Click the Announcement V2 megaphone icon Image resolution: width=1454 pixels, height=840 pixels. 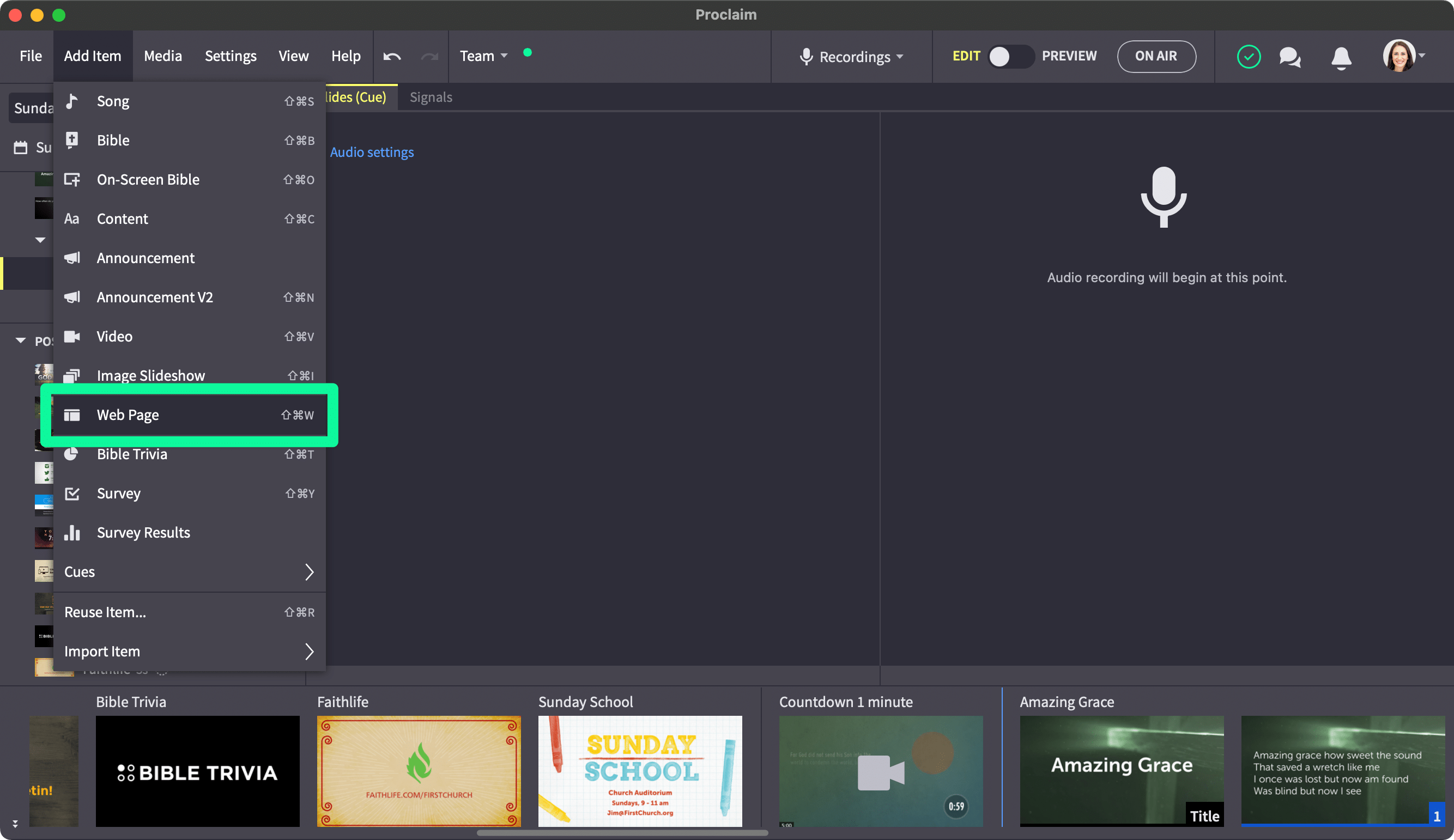coord(71,297)
